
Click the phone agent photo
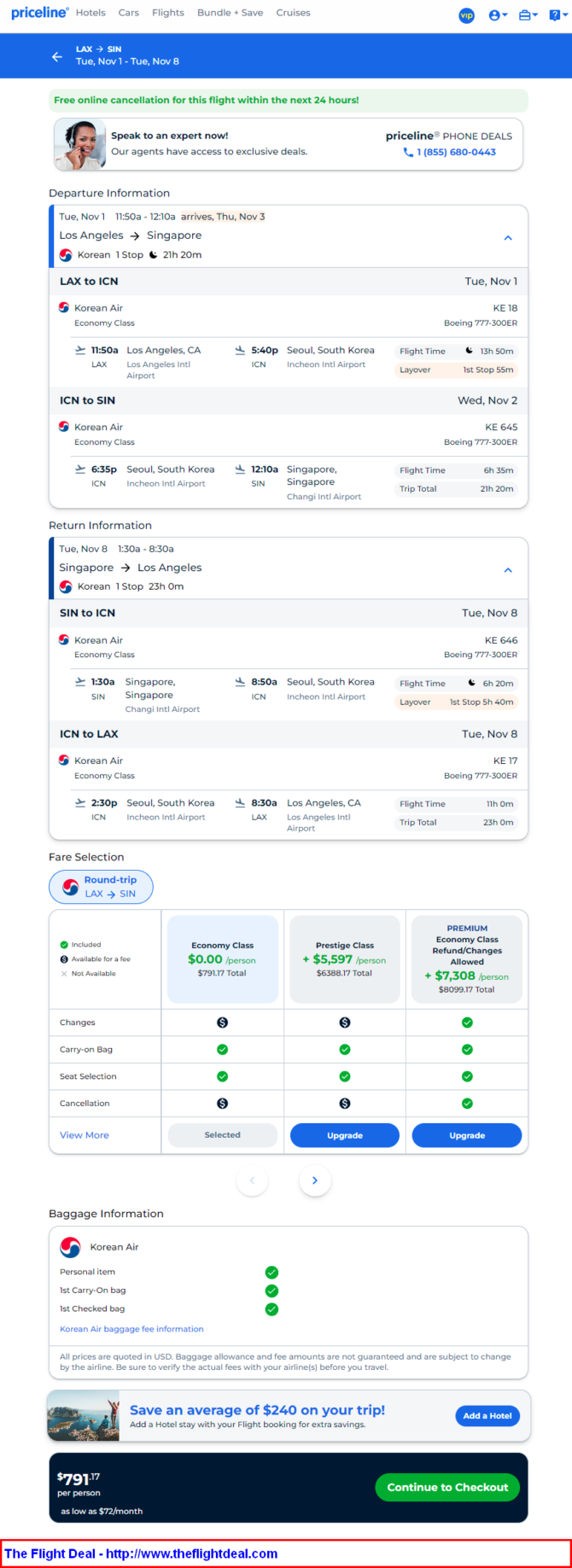point(80,144)
